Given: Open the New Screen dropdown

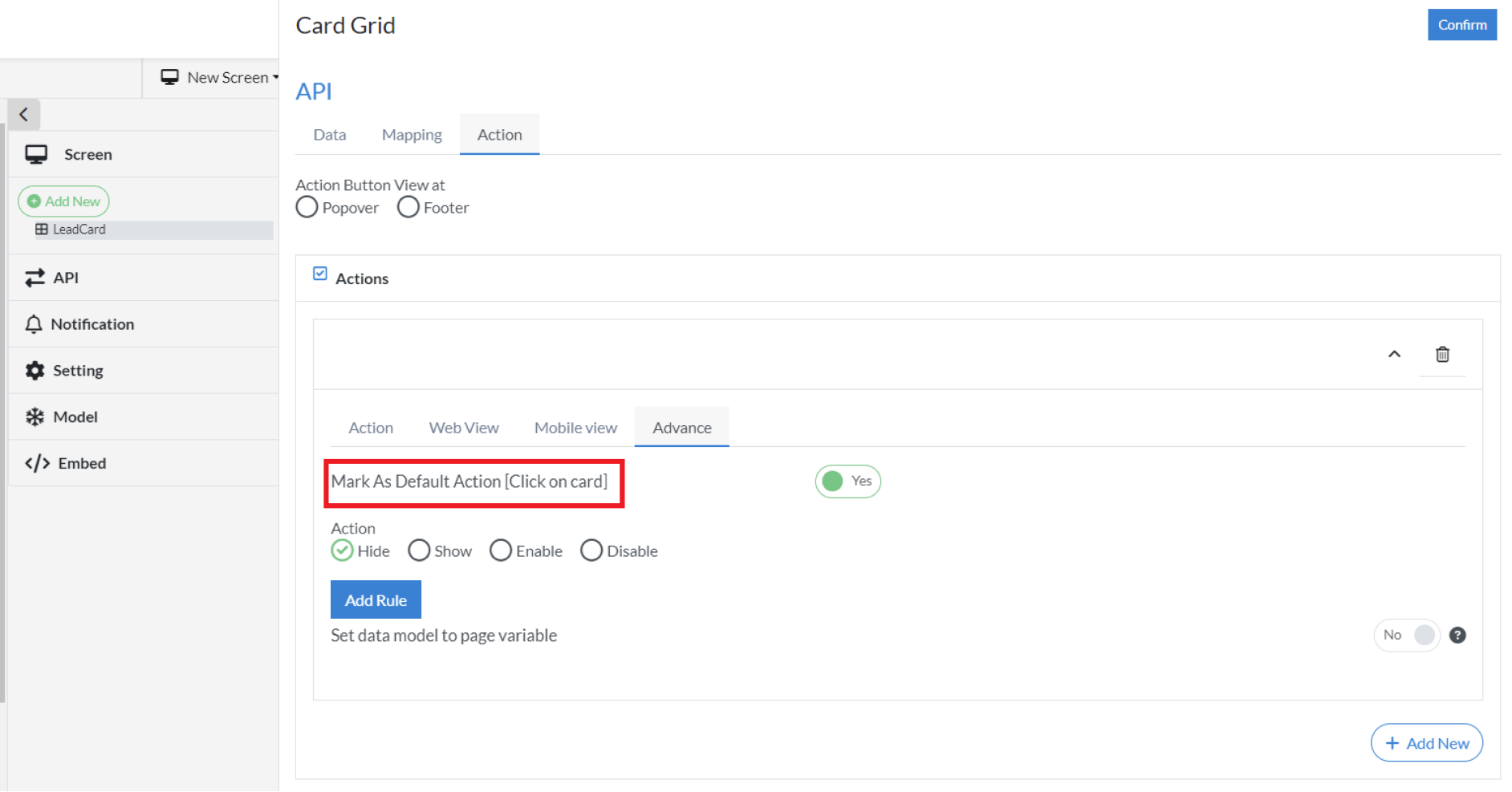Looking at the screenshot, I should click(x=219, y=77).
